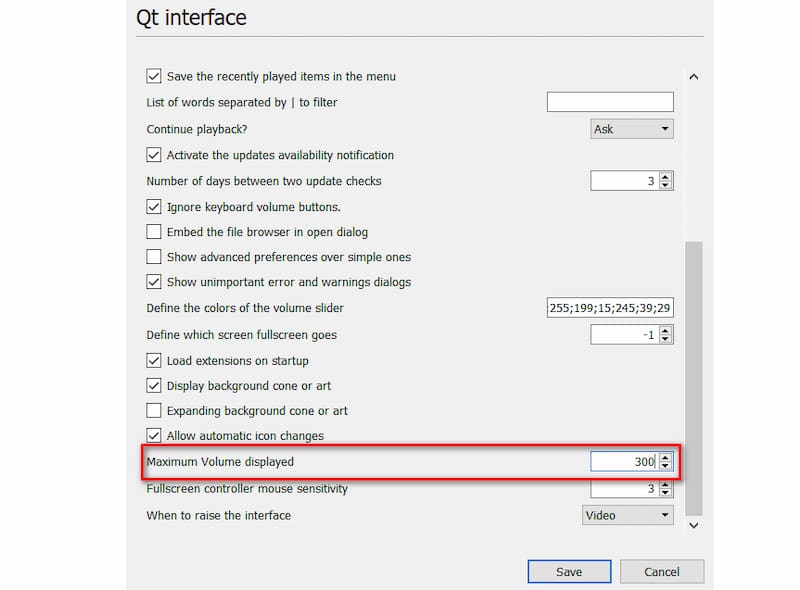
Task: Toggle Ignore keyboard volume buttons checkbox
Action: (x=154, y=207)
